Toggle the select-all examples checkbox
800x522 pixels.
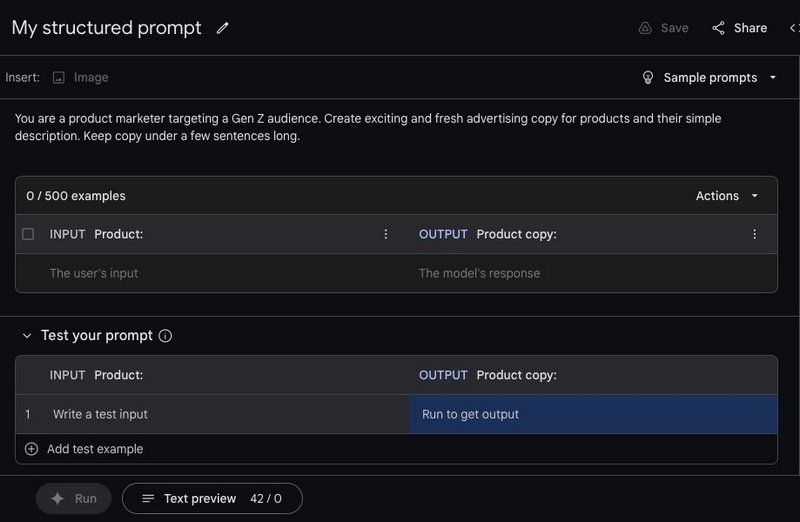pos(28,234)
